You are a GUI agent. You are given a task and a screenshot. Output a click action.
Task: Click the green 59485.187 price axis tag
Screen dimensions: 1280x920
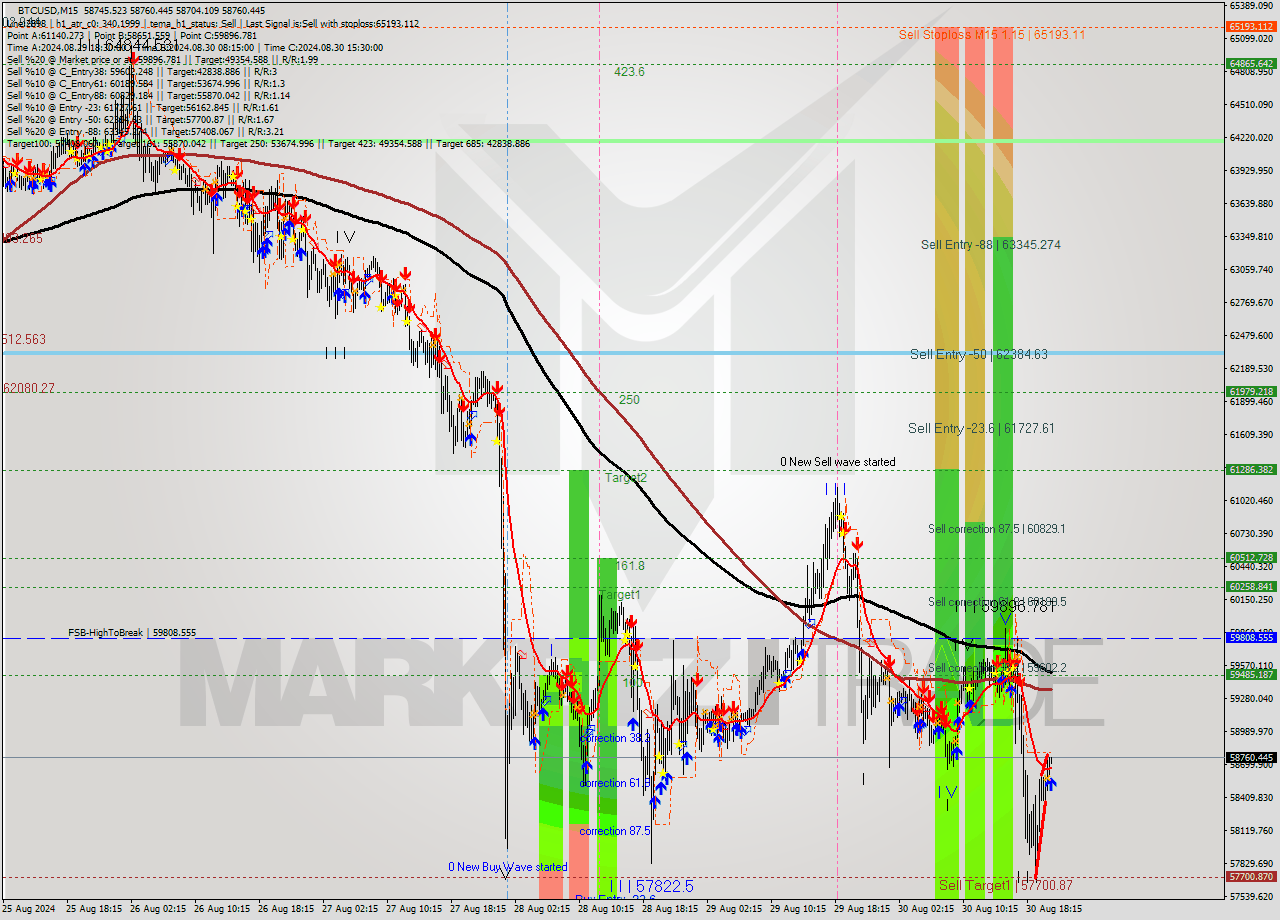[1251, 674]
